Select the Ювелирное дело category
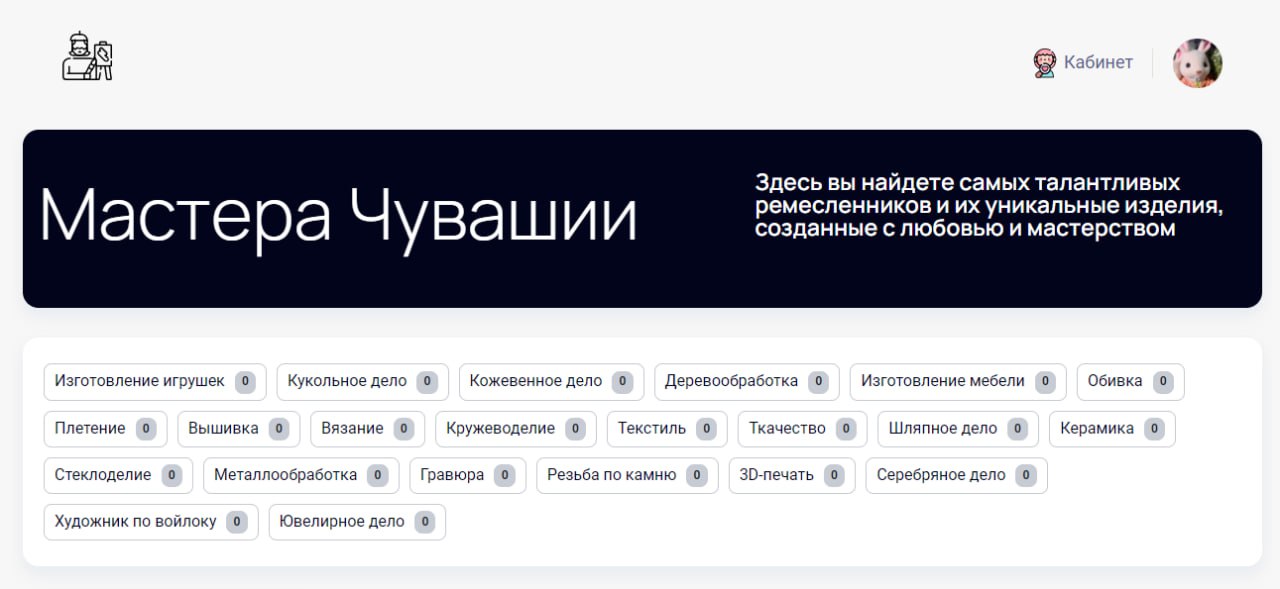 [x=357, y=521]
